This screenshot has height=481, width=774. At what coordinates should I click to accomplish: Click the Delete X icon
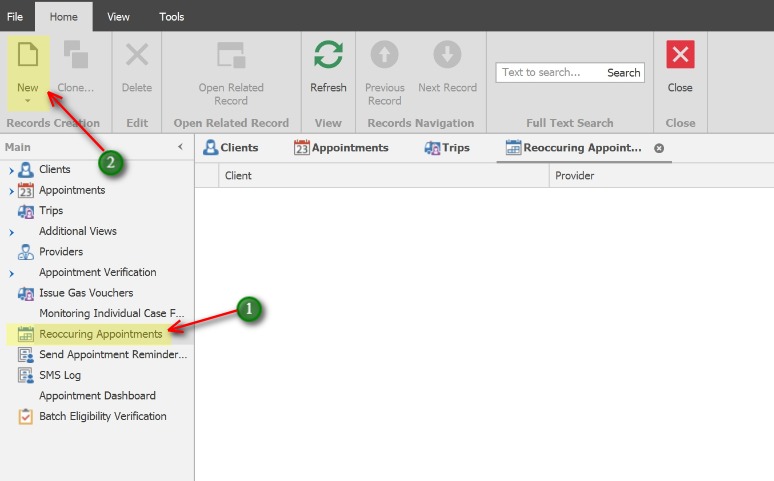point(137,54)
